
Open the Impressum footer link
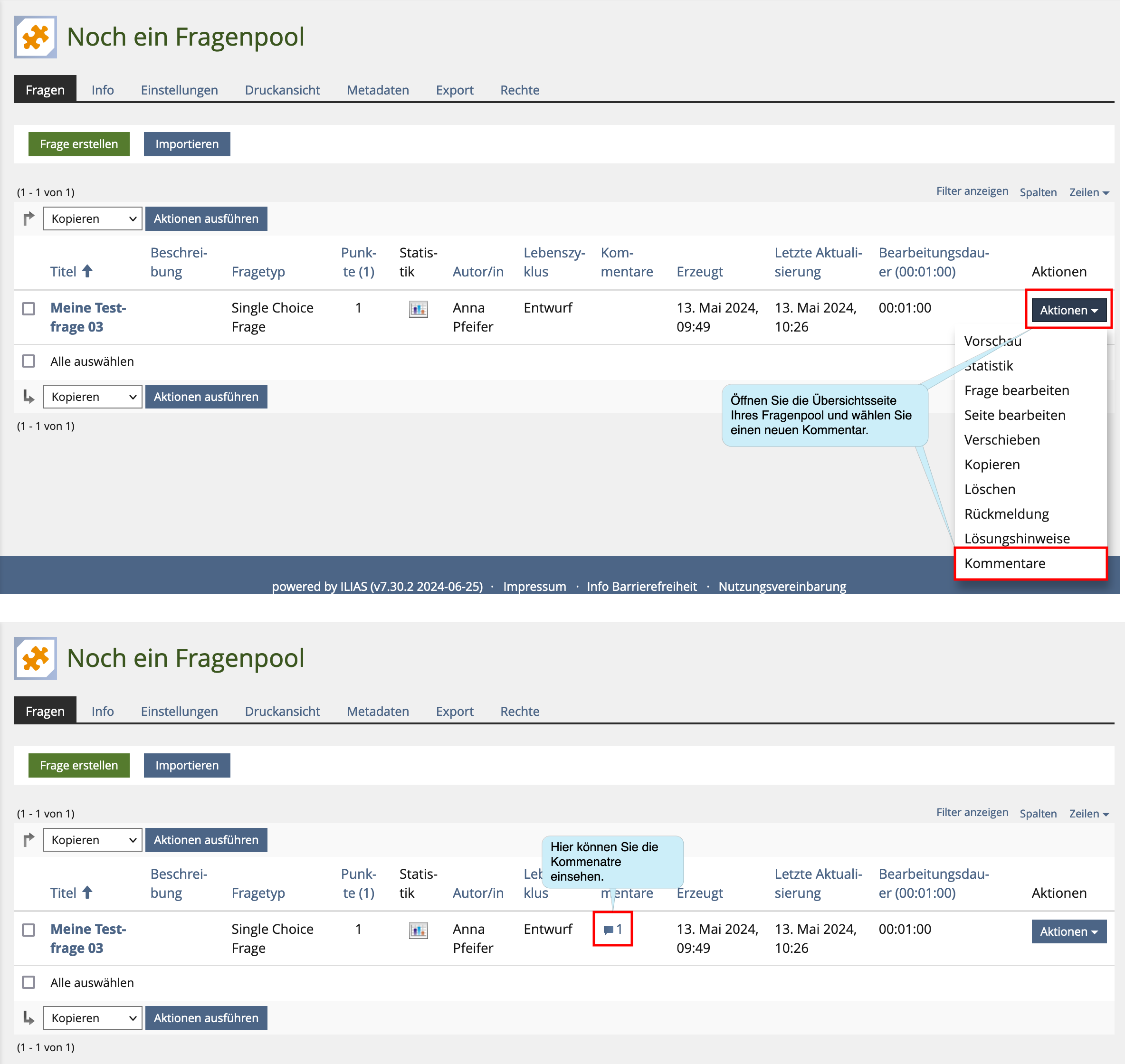(534, 587)
